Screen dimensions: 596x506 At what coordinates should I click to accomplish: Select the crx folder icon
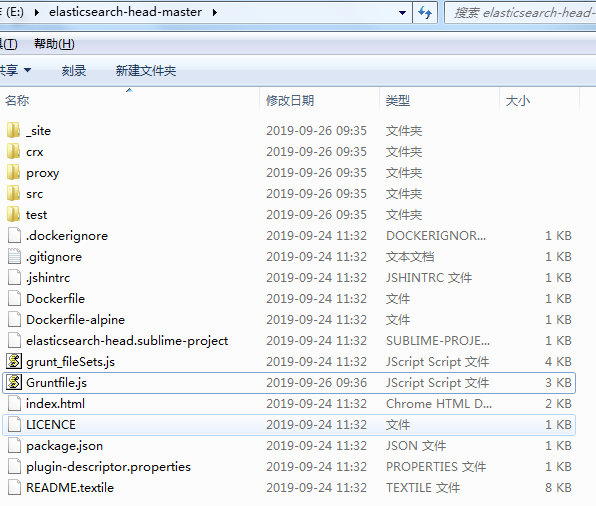pyautogui.click(x=14, y=151)
